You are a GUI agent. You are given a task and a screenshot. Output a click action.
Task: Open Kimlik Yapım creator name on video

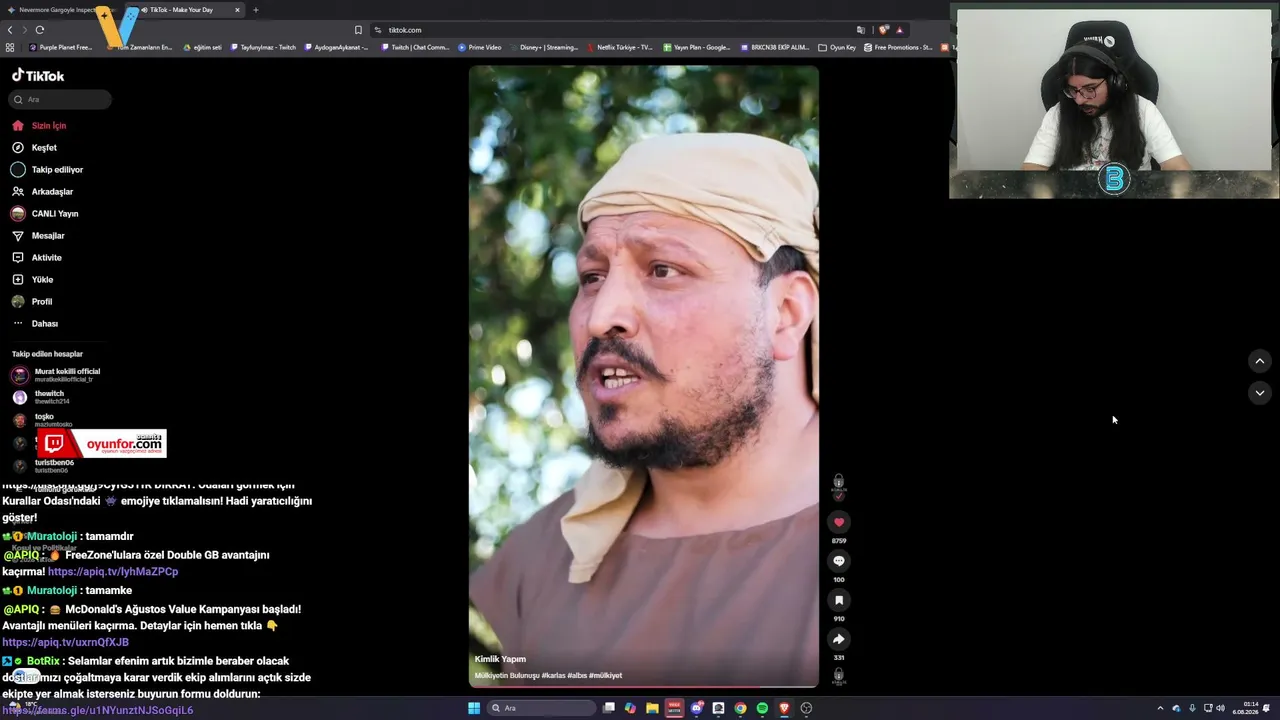(500, 659)
